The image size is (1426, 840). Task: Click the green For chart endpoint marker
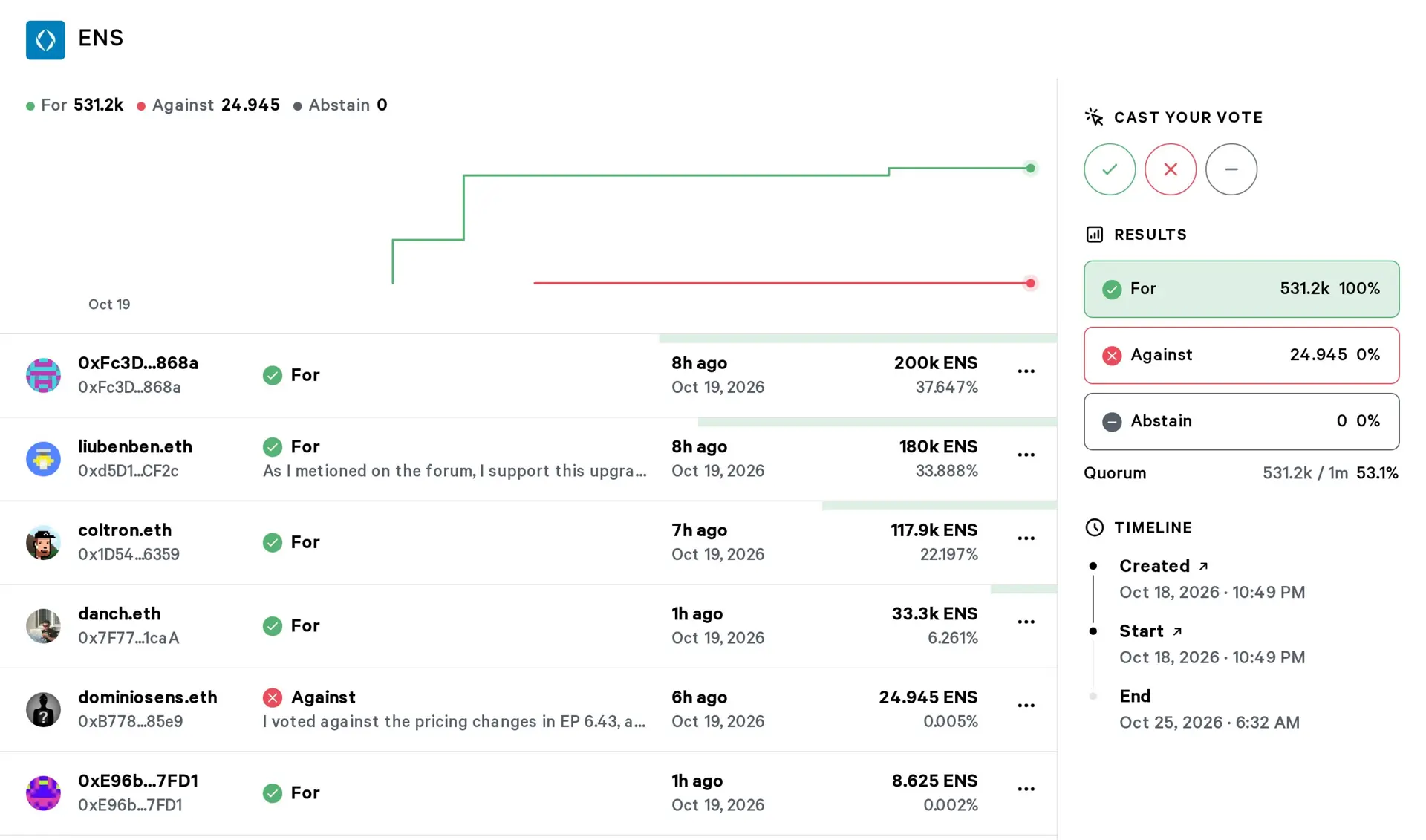(x=1030, y=169)
